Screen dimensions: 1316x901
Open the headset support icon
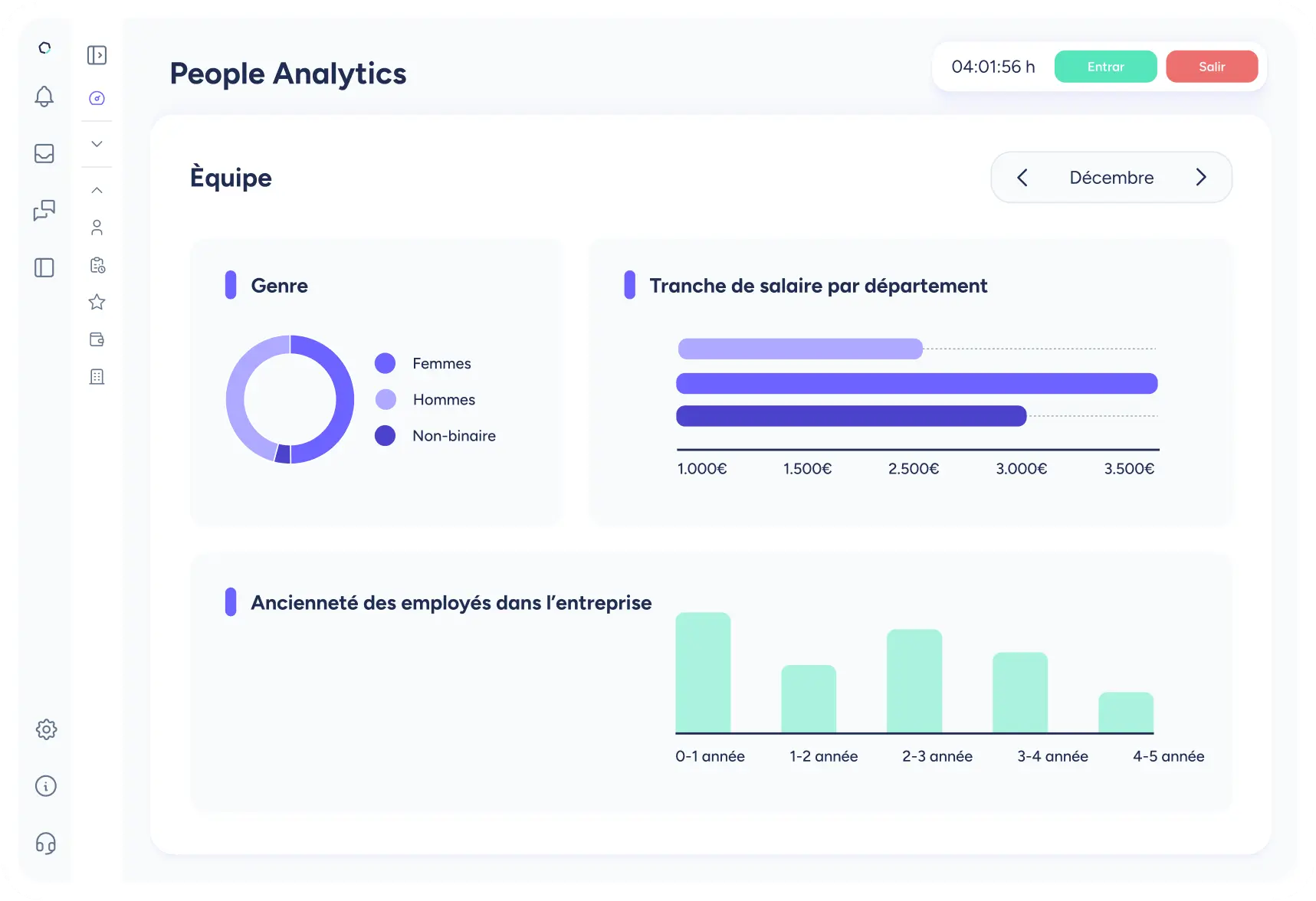point(46,844)
